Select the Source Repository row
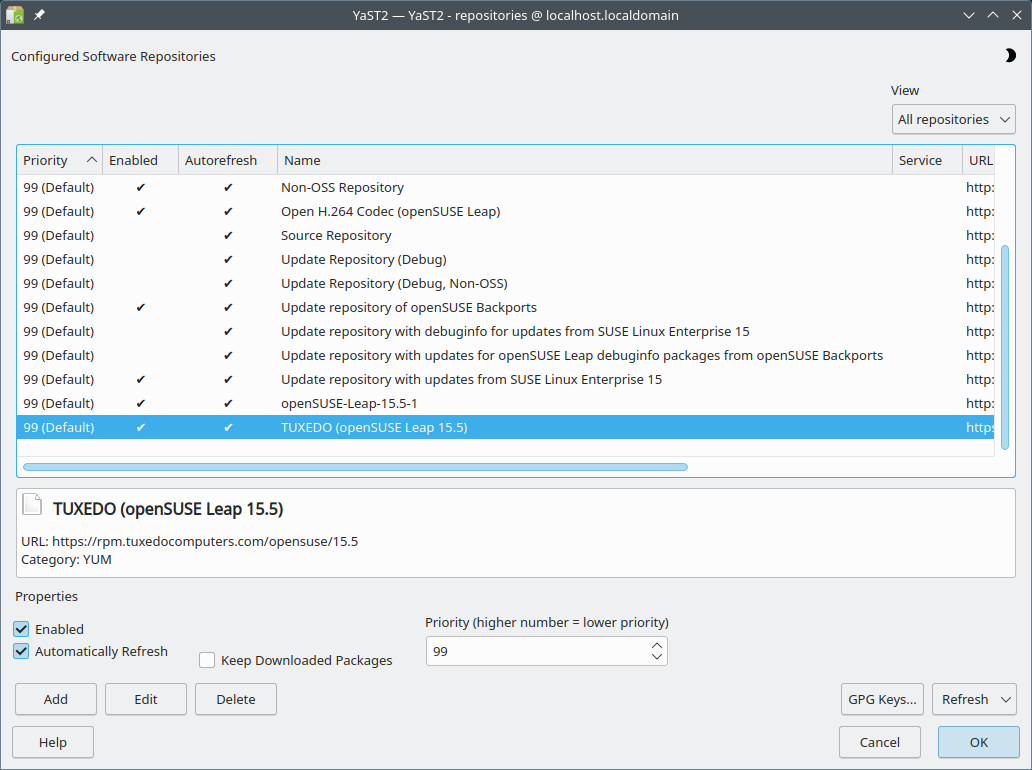Viewport: 1032px width, 770px height. (x=505, y=236)
